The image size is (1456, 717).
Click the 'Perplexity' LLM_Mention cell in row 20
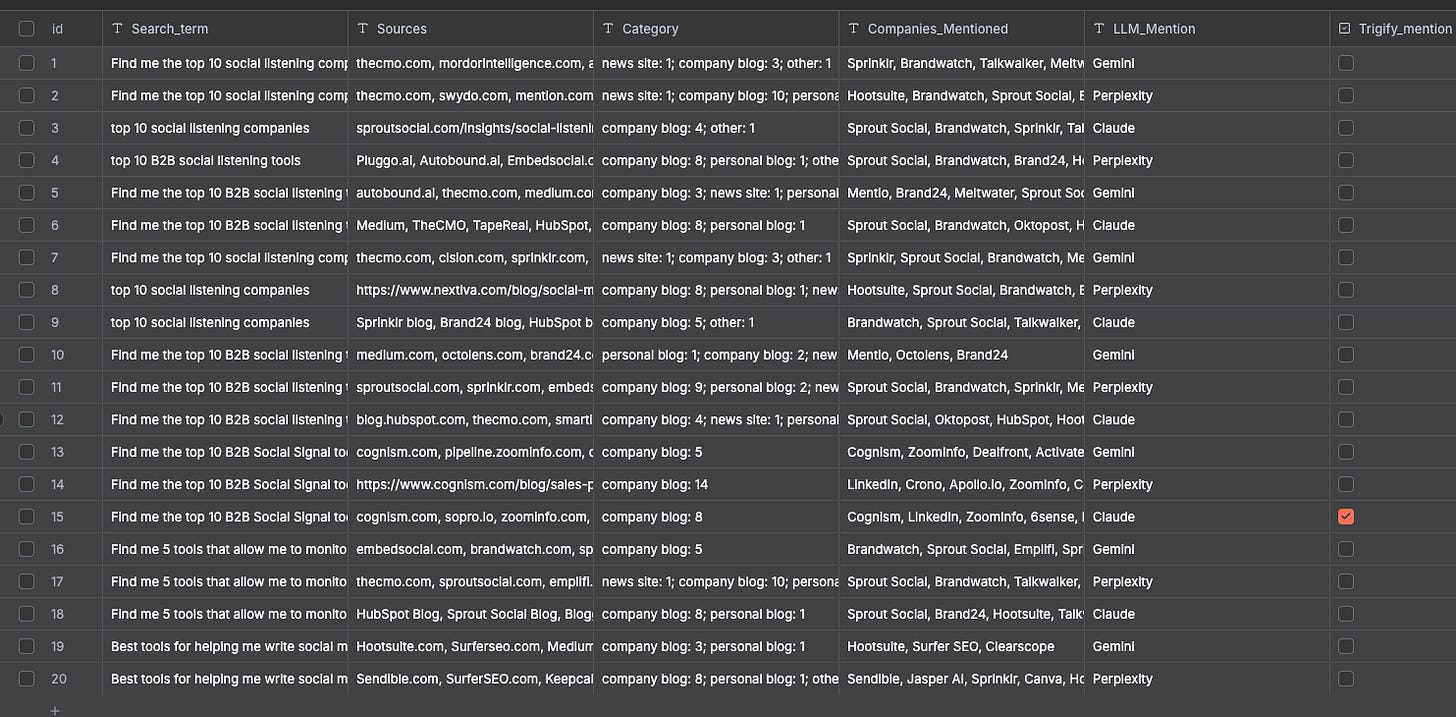[1207, 679]
